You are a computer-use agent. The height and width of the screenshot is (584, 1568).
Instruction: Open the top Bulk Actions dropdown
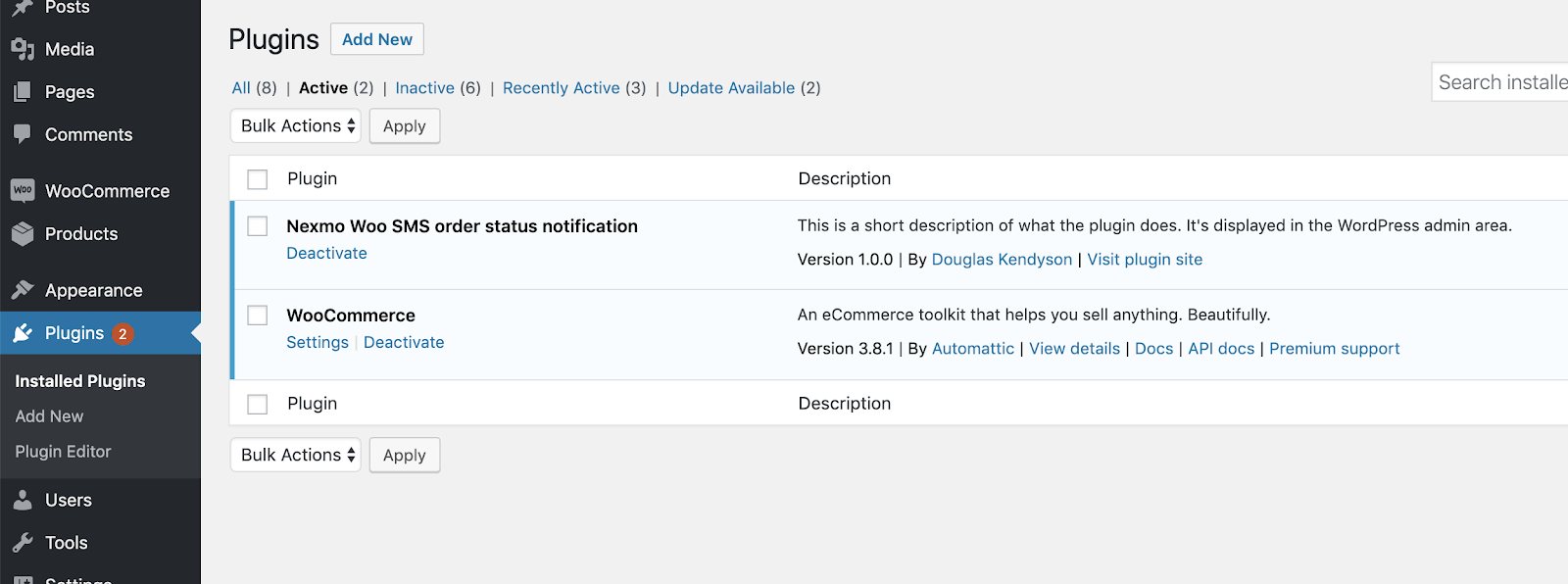[296, 125]
